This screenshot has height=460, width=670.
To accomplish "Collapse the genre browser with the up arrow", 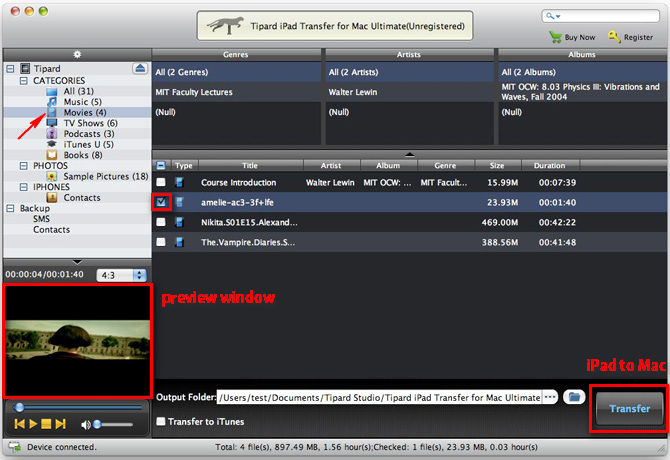I will [409, 154].
